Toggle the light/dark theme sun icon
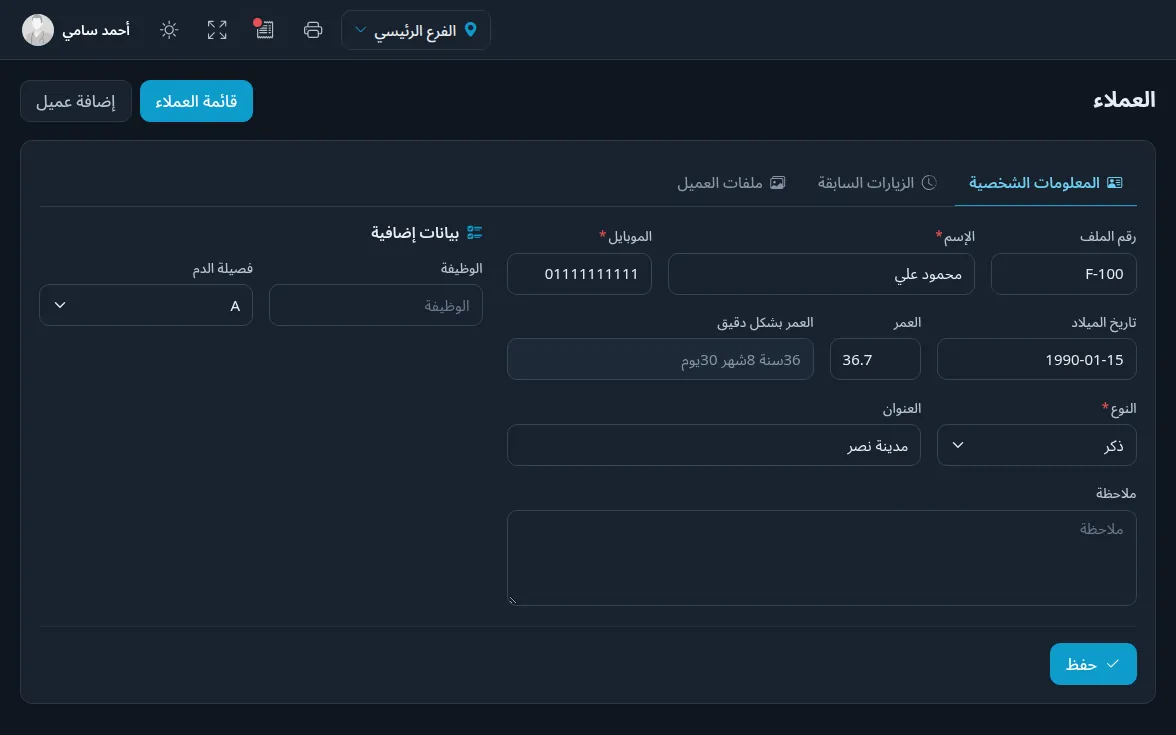The width and height of the screenshot is (1176, 735). [x=169, y=30]
